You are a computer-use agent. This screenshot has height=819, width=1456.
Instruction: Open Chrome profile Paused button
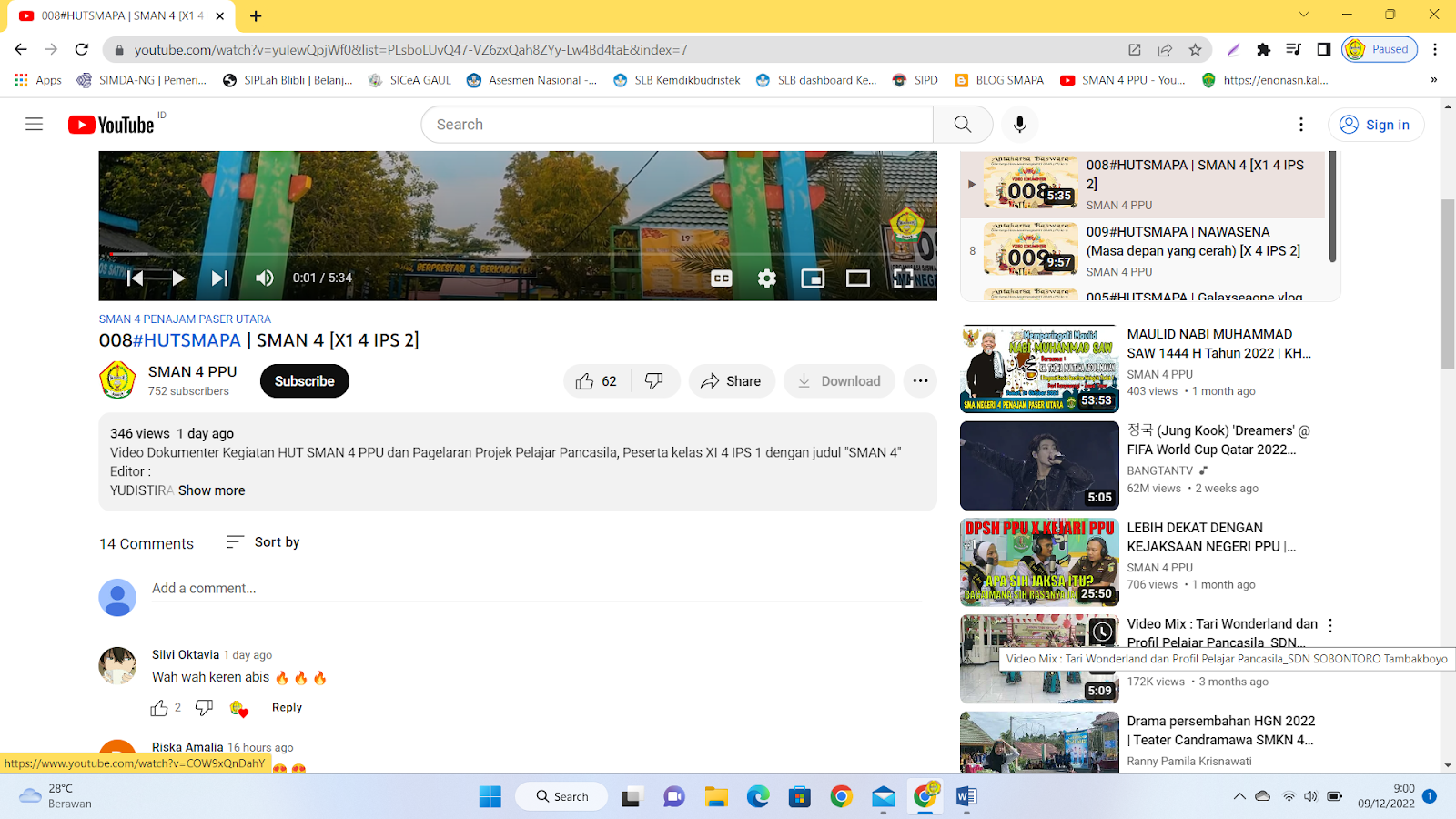(1380, 50)
